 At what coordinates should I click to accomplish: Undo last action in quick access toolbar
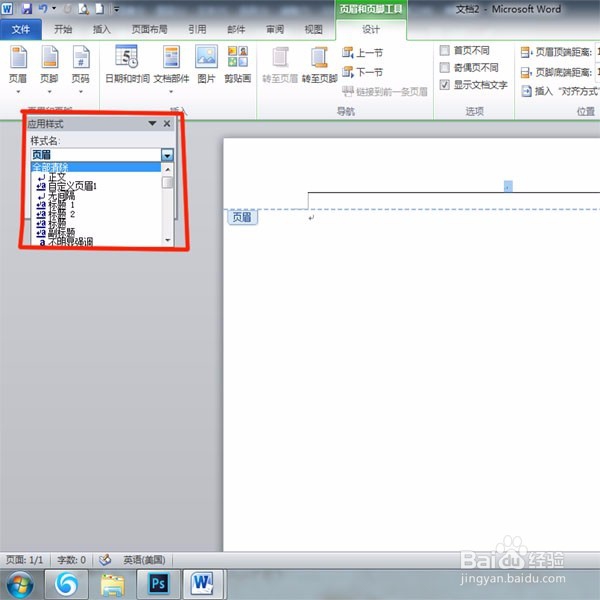coord(42,8)
